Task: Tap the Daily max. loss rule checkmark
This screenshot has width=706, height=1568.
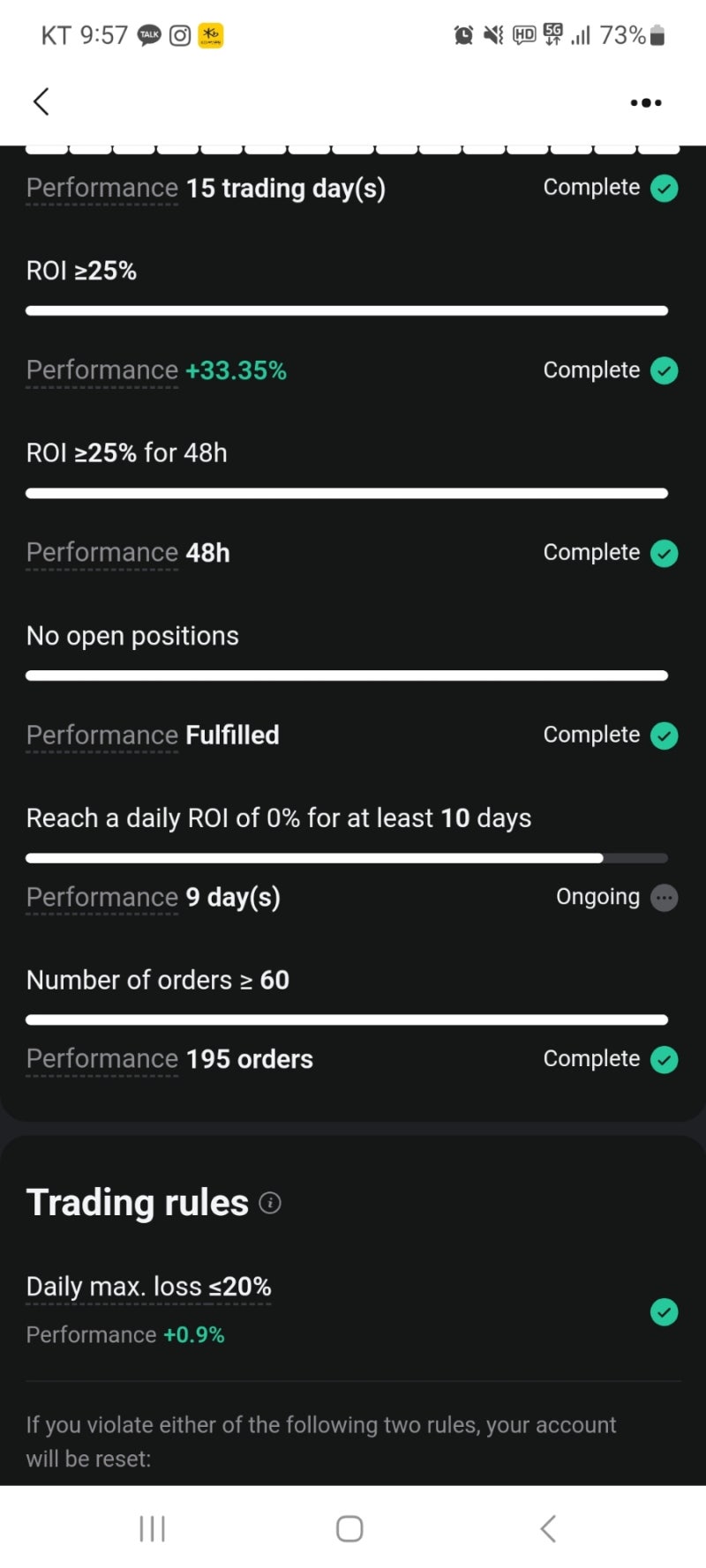Action: [x=665, y=1312]
